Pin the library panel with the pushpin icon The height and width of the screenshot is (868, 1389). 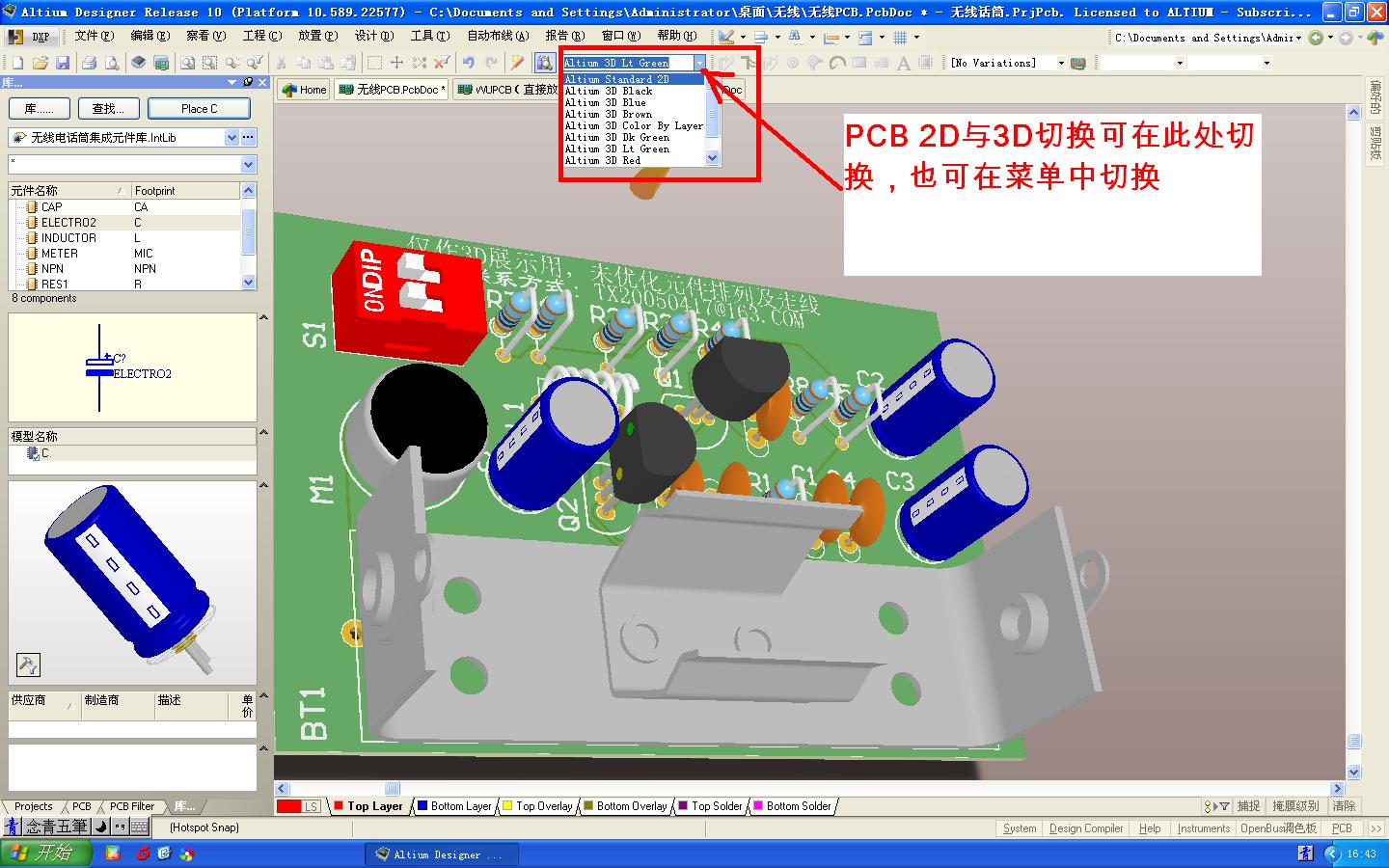pyautogui.click(x=248, y=83)
